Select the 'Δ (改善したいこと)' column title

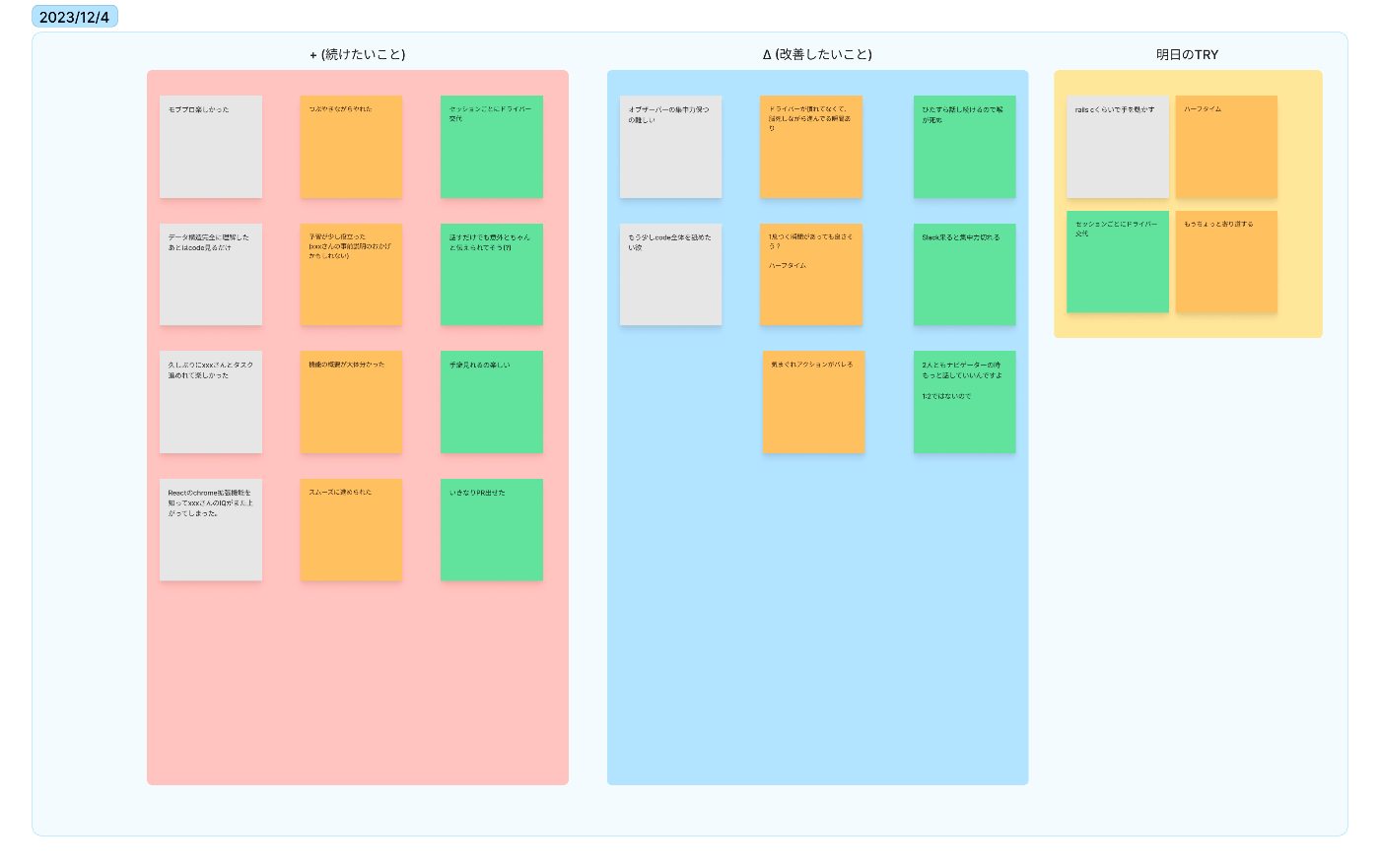tap(817, 54)
